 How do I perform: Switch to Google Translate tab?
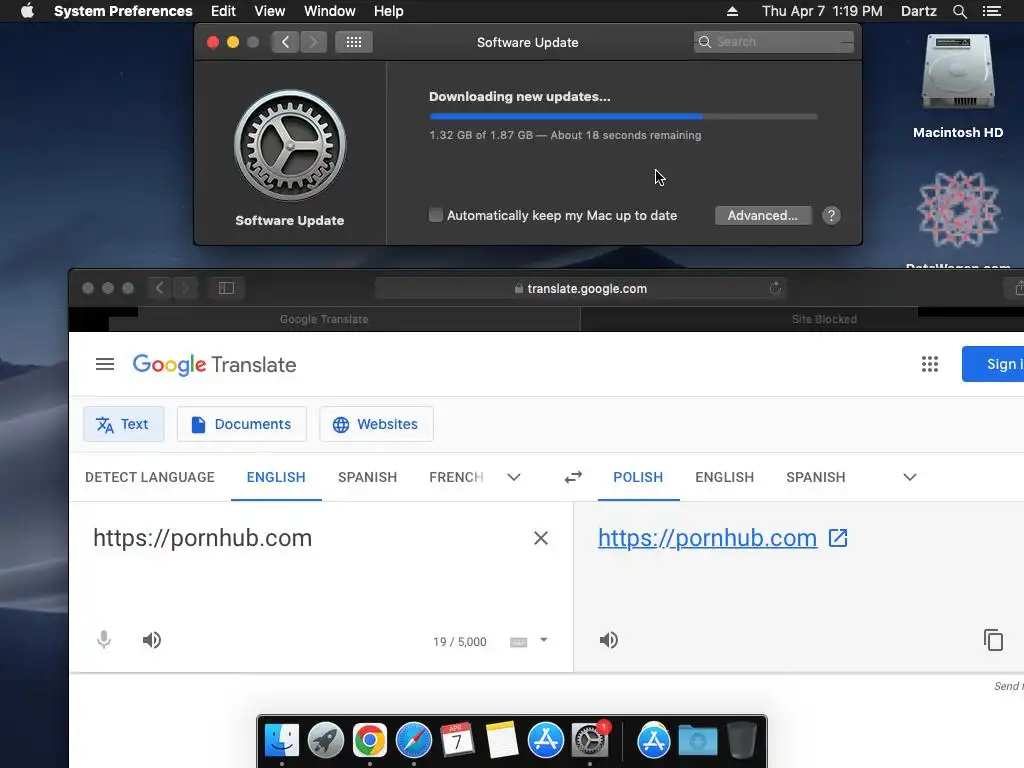pos(324,319)
